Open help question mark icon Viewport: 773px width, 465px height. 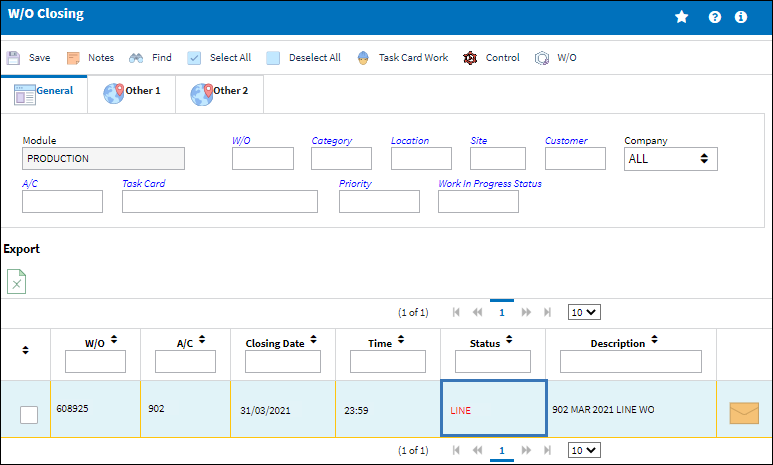(714, 17)
